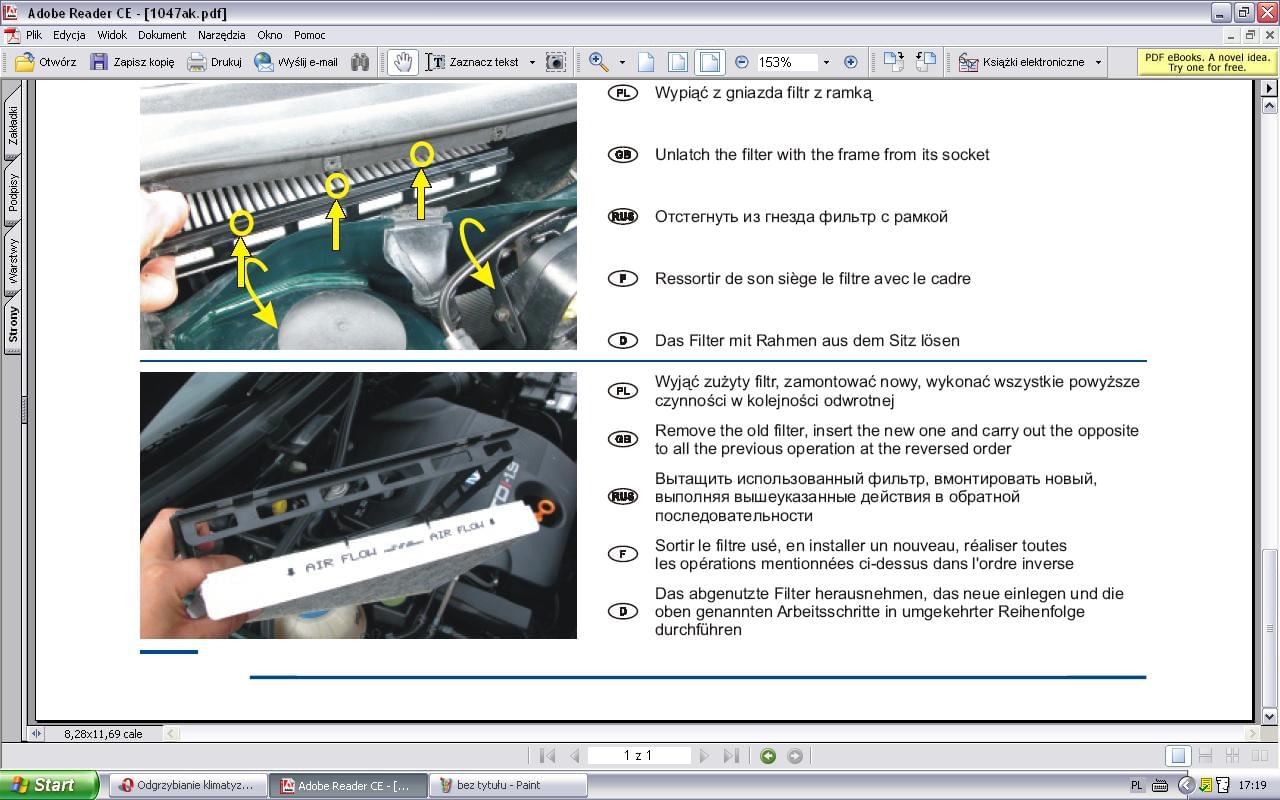The height and width of the screenshot is (800, 1280).
Task: Switch to Continuous-Facing layout icon
Action: click(x=1232, y=756)
